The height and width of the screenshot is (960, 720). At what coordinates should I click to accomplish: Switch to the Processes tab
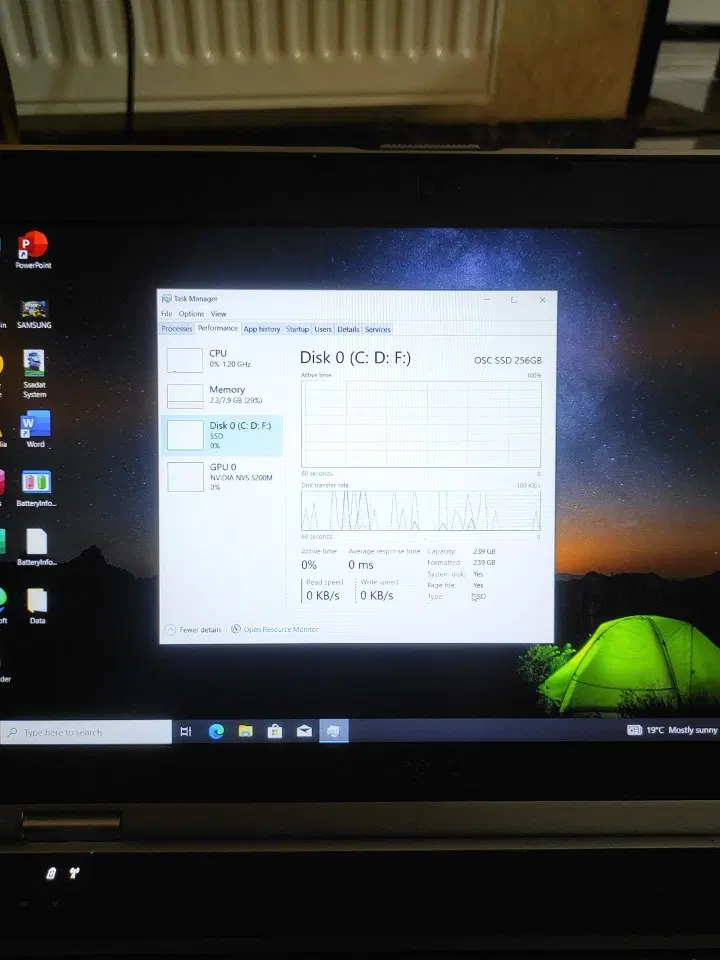(177, 329)
